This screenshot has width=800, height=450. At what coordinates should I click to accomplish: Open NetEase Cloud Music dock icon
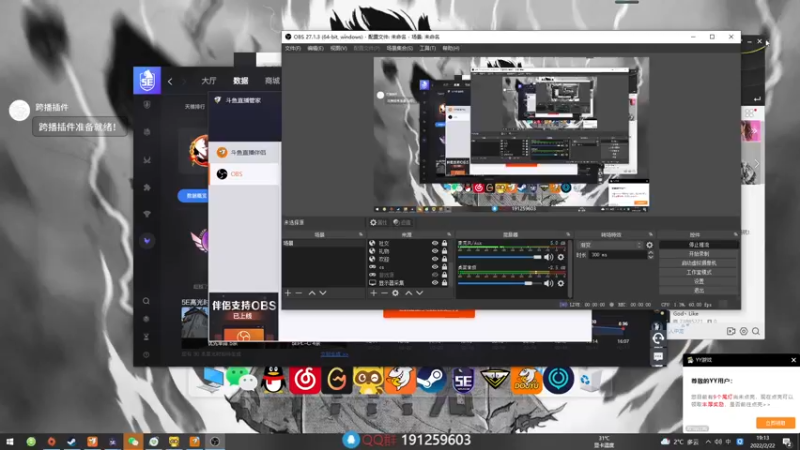[x=305, y=380]
